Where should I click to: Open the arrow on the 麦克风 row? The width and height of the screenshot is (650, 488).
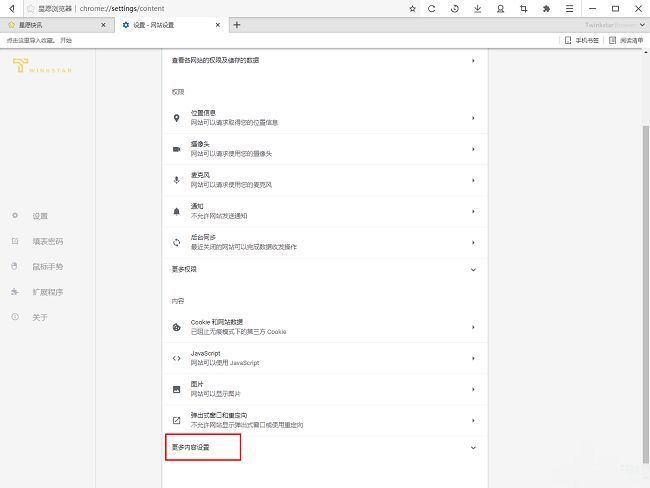[x=473, y=180]
